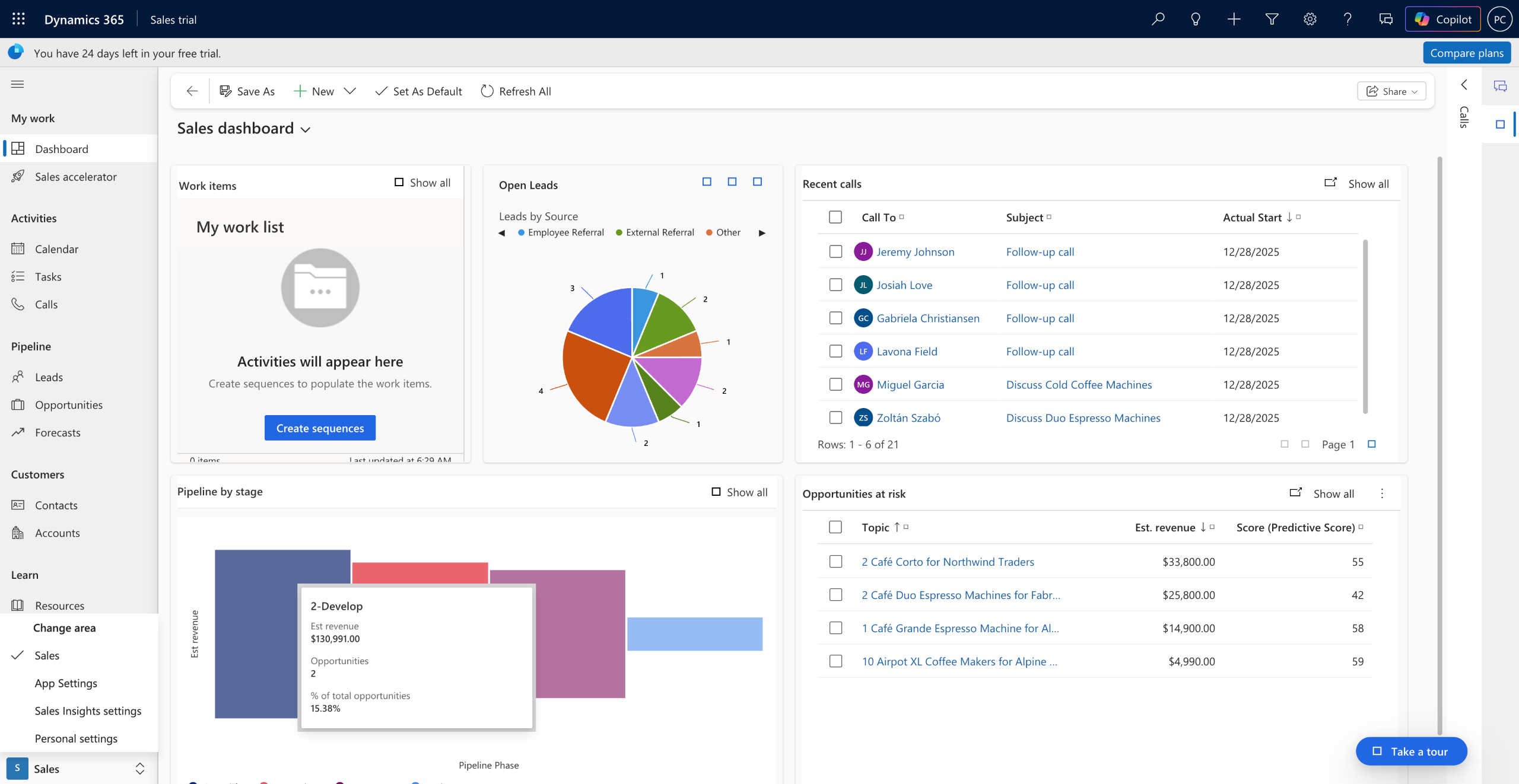Select all rows in Recent calls

click(x=835, y=217)
